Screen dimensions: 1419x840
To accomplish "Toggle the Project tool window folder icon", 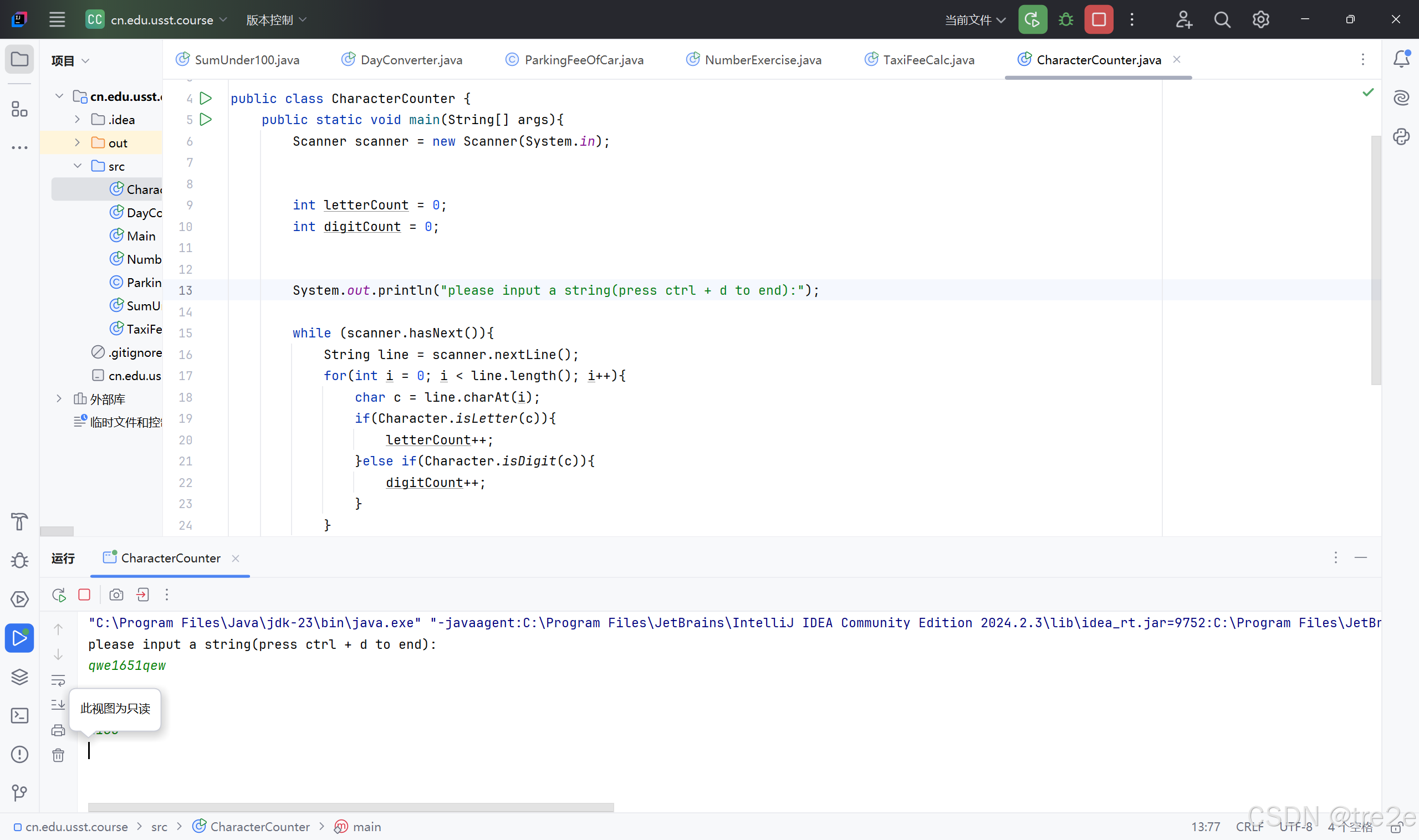I will coord(20,59).
